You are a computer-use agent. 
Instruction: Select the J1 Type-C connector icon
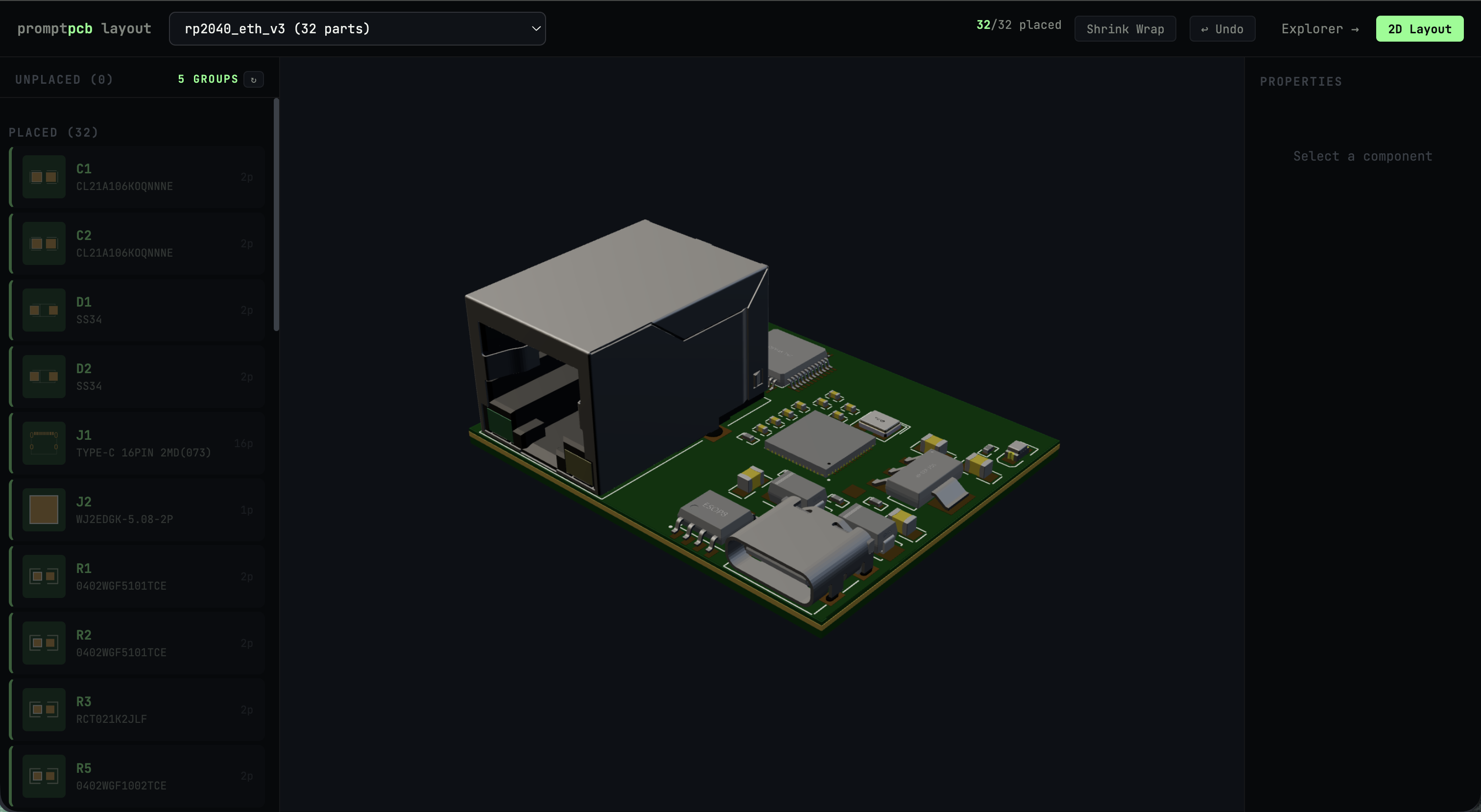pos(44,443)
